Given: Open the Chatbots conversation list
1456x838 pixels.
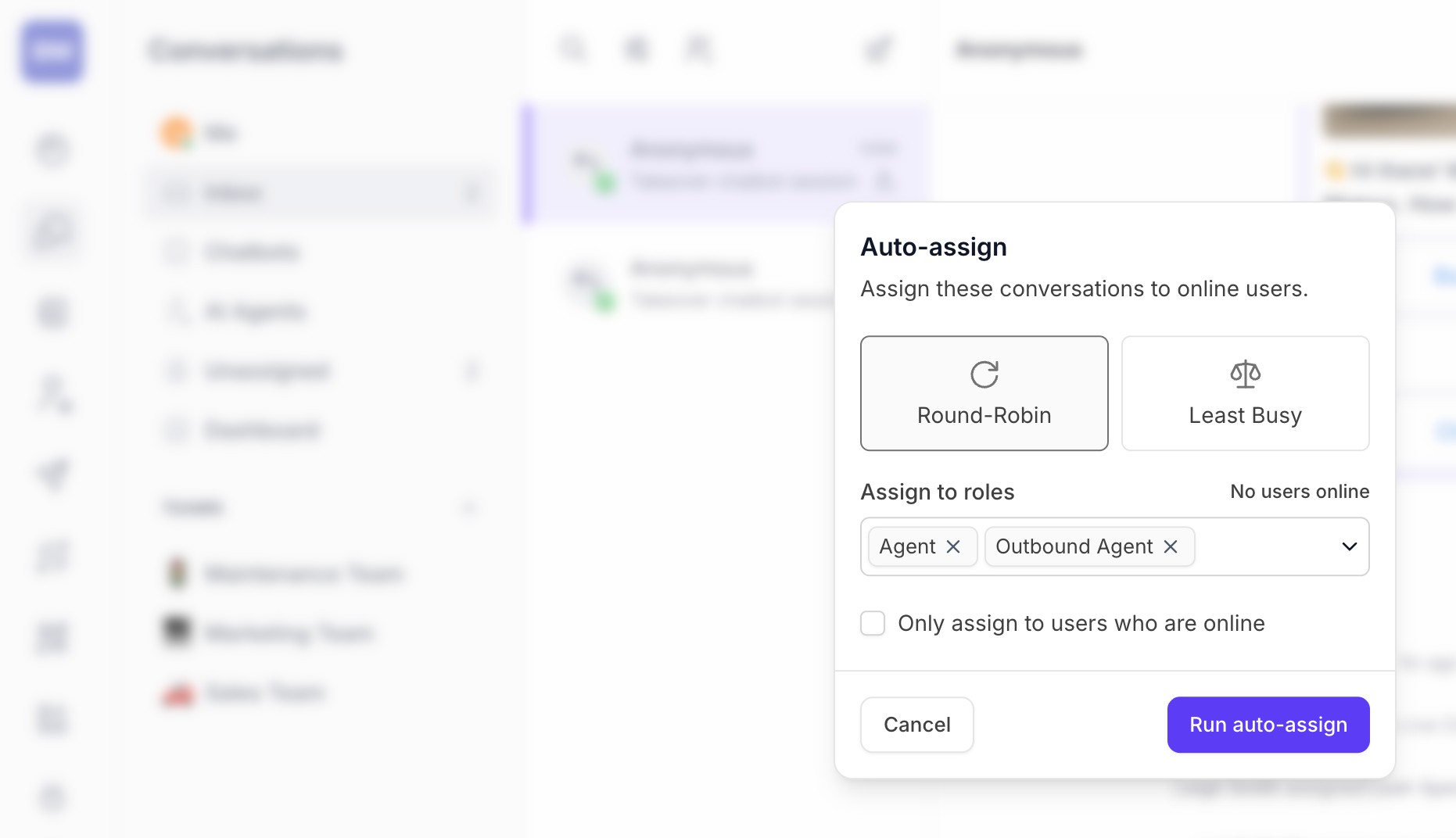Looking at the screenshot, I should point(252,252).
